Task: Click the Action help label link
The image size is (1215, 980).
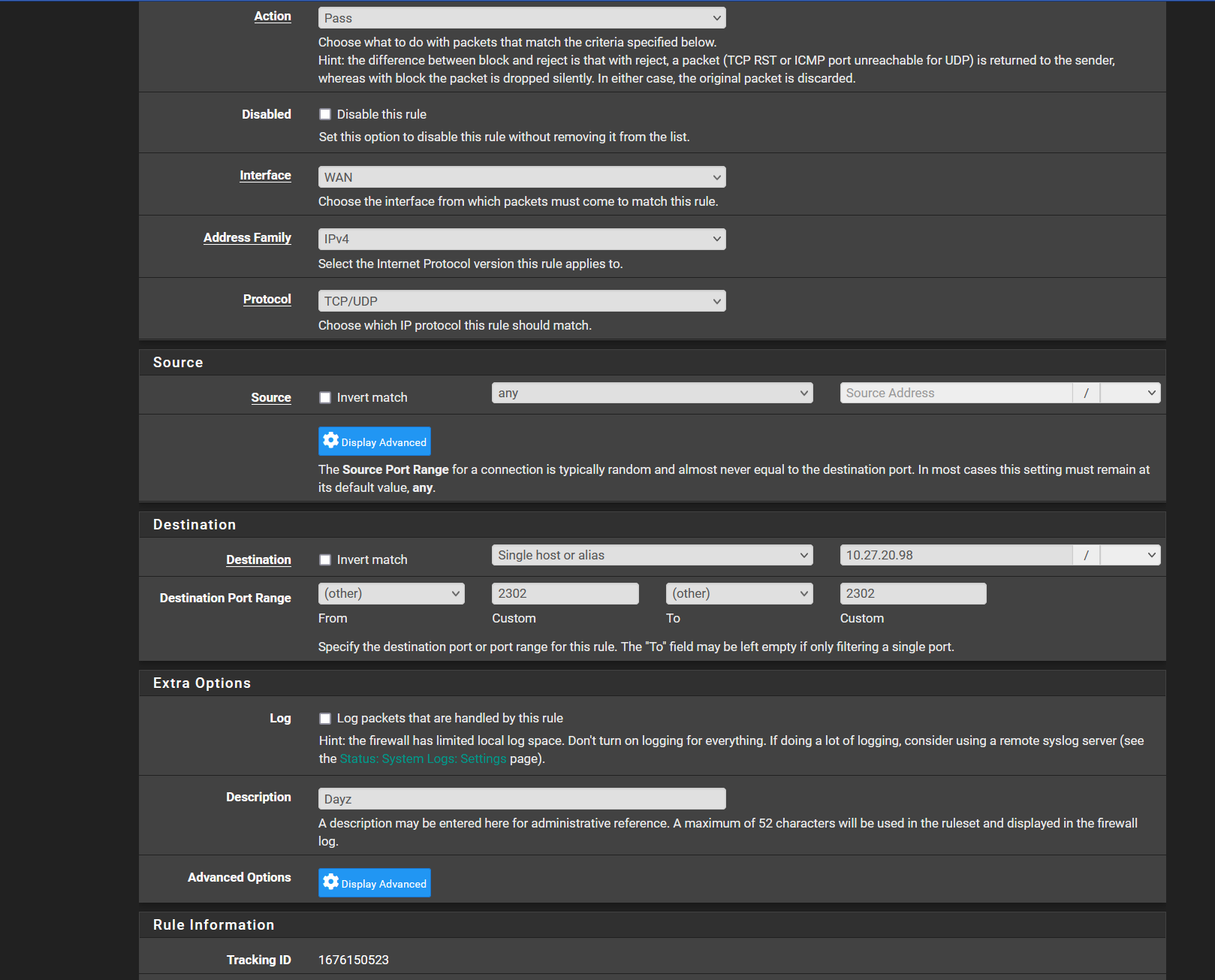Action: 273,16
